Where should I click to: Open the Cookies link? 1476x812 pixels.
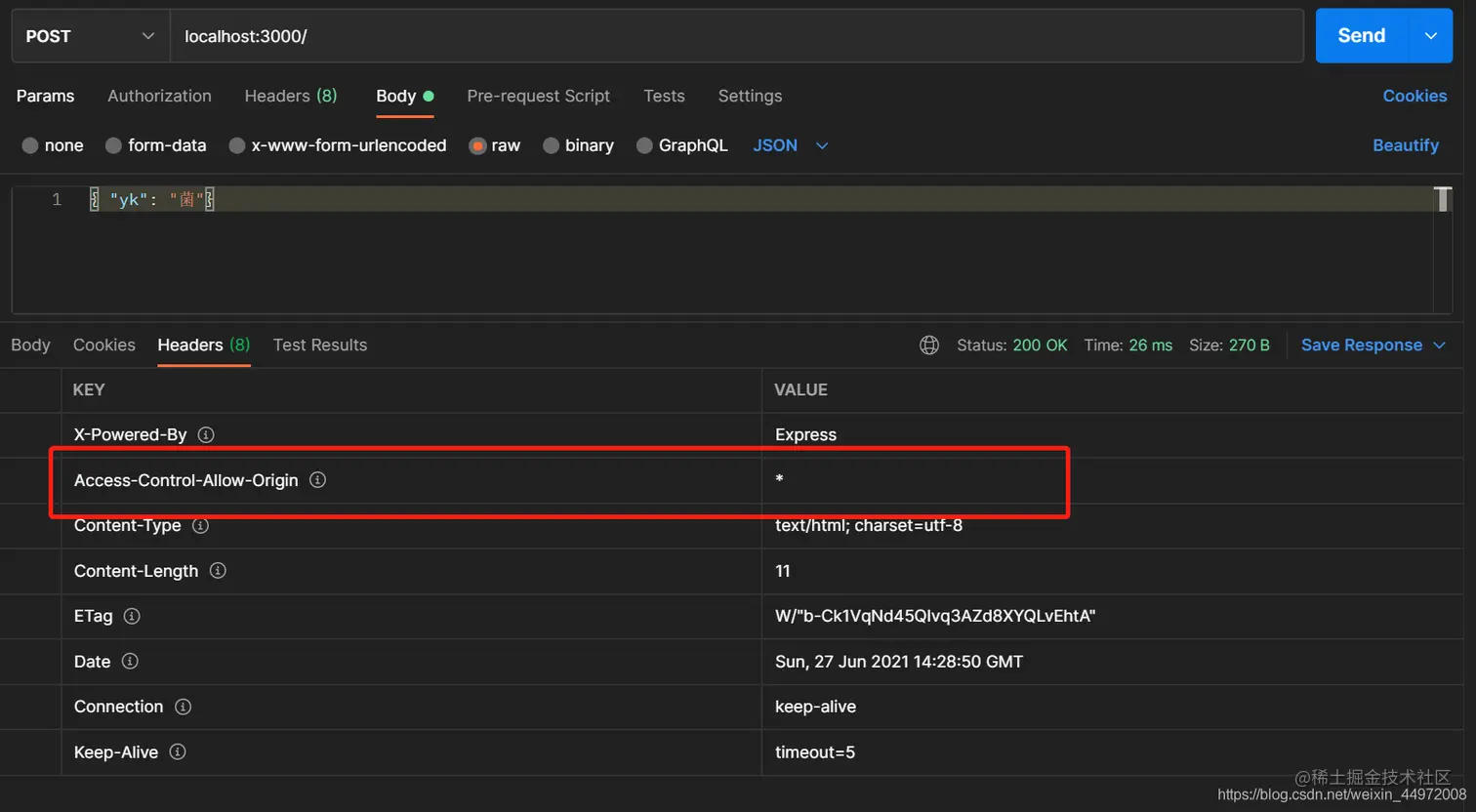click(x=1414, y=96)
